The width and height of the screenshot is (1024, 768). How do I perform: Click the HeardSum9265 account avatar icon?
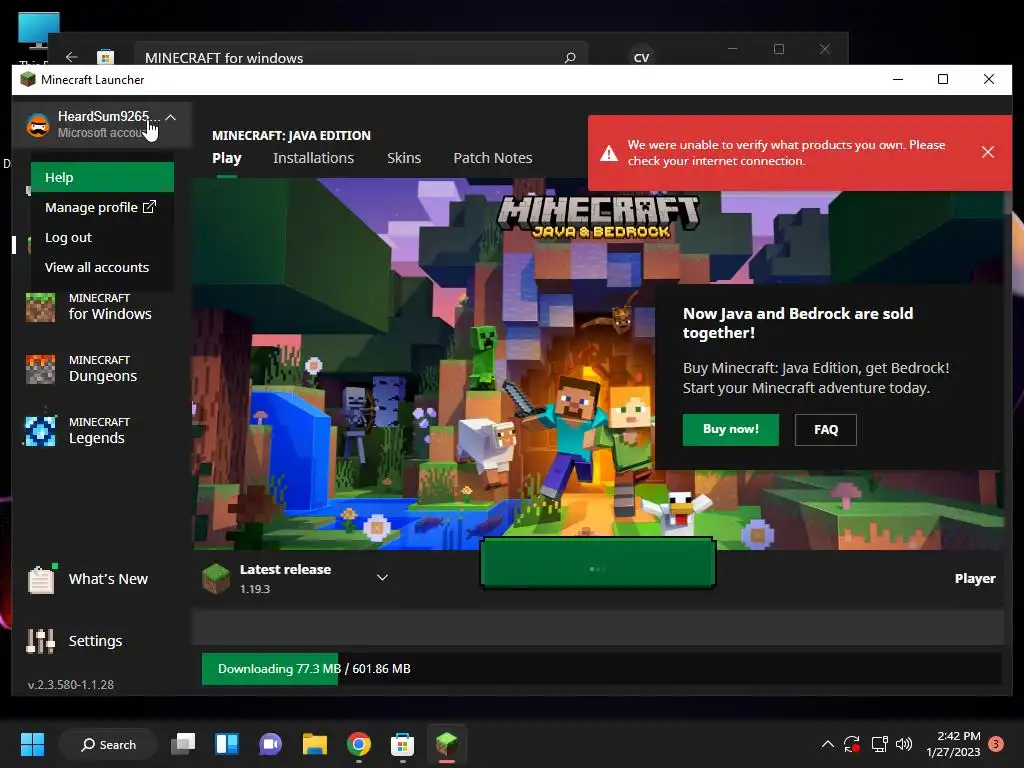tap(38, 124)
